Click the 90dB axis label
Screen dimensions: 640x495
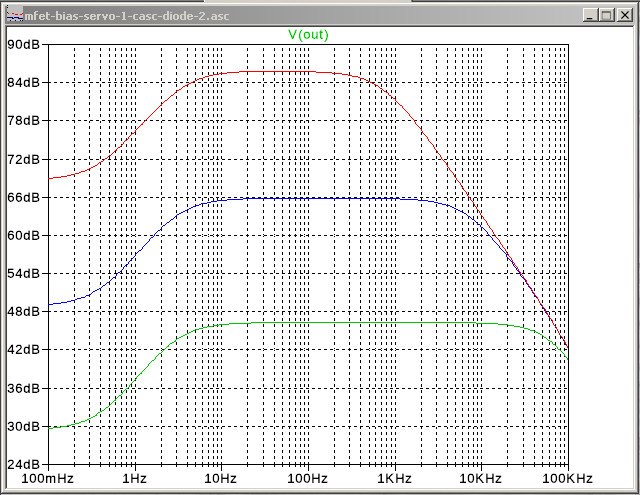click(23, 44)
